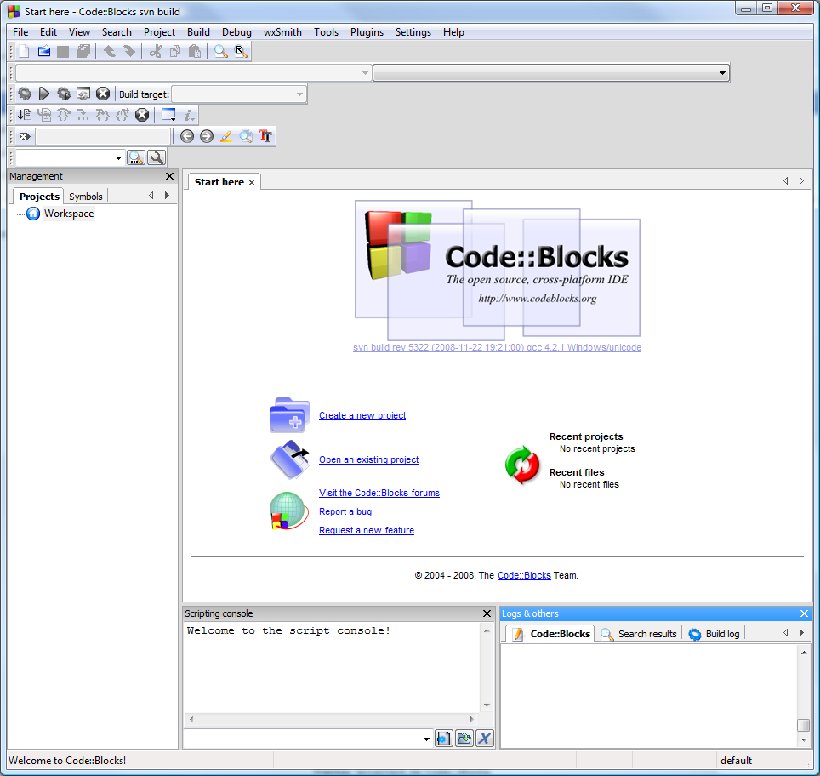Click the red TT text icon

[266, 136]
